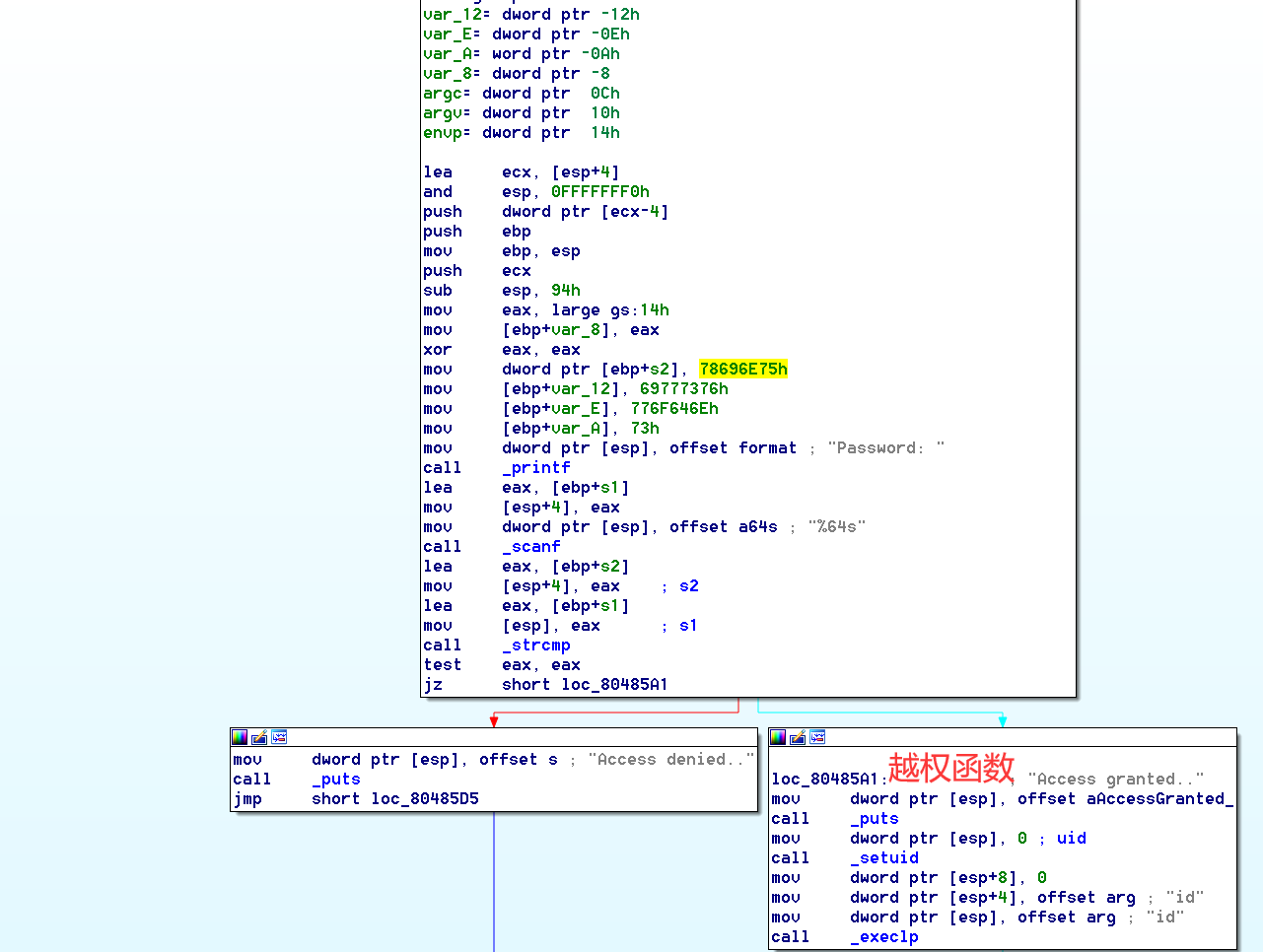1263x952 pixels.
Task: Select the highlighted value 78696E75h
Action: (743, 370)
